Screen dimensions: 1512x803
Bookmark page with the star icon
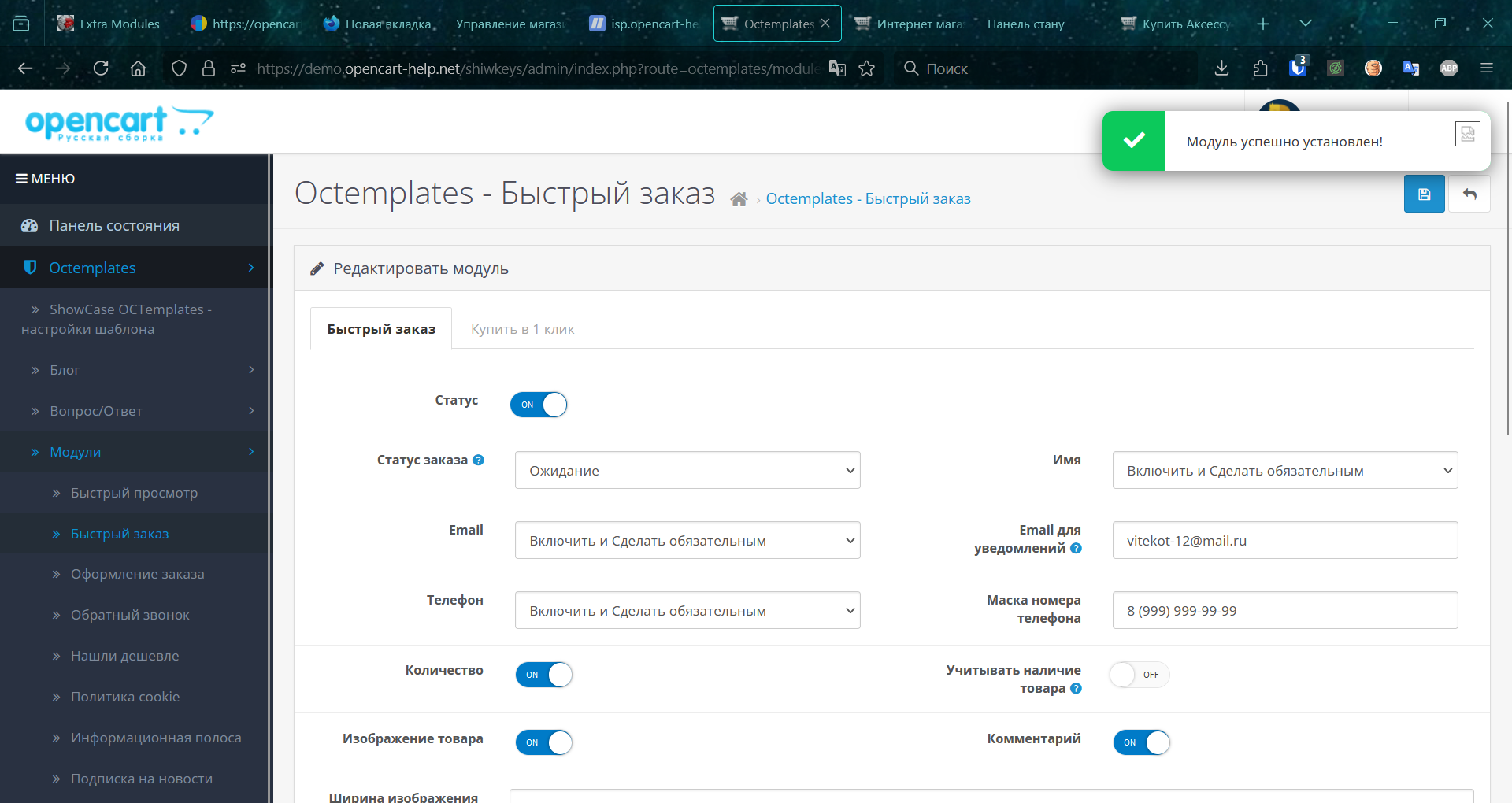tap(867, 68)
